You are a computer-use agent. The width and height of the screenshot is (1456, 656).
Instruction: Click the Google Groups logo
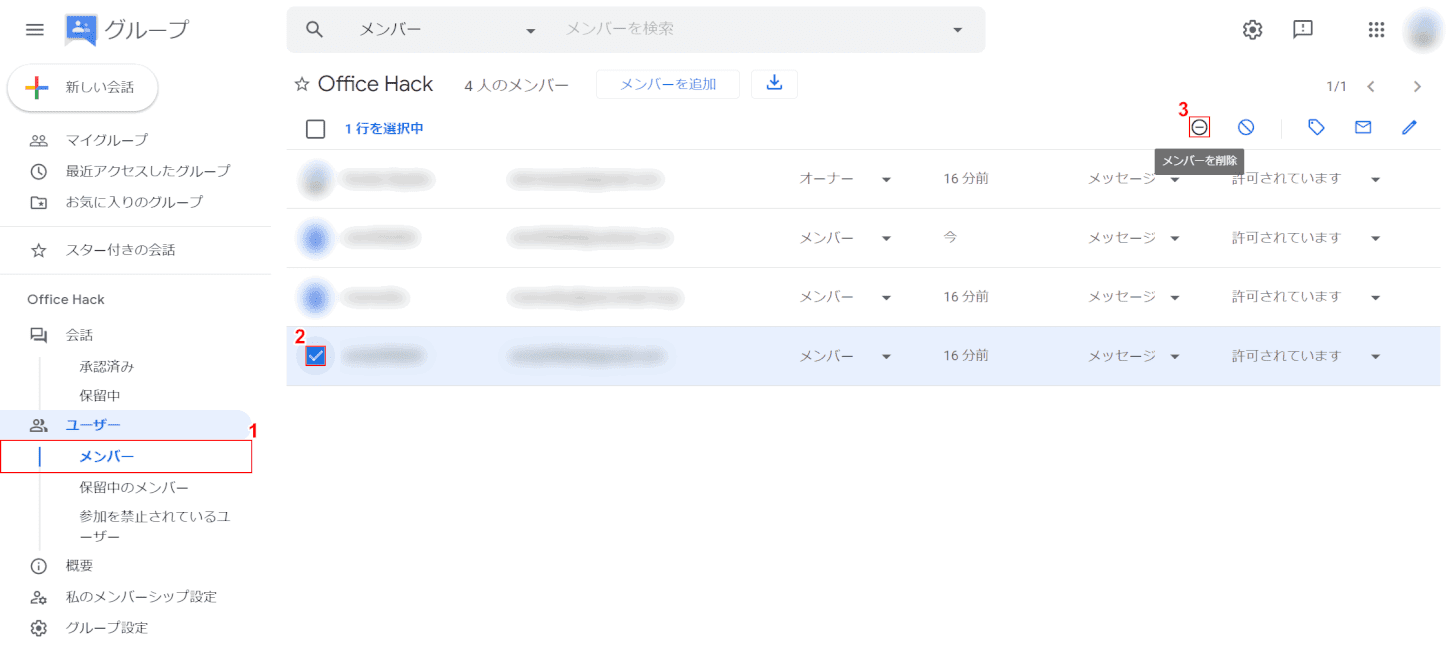[x=81, y=30]
